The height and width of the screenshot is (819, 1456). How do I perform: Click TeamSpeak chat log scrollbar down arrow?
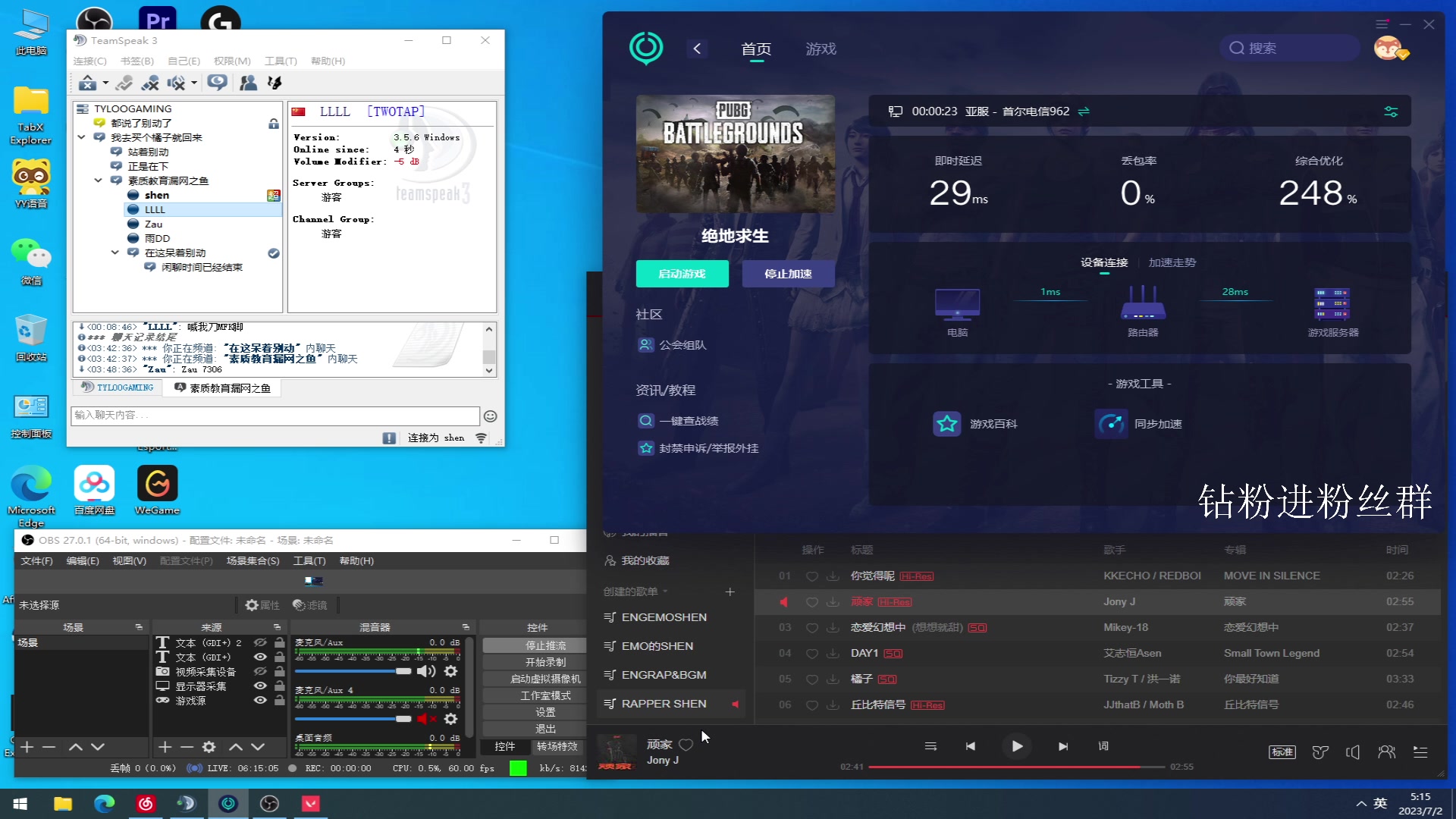[x=489, y=371]
